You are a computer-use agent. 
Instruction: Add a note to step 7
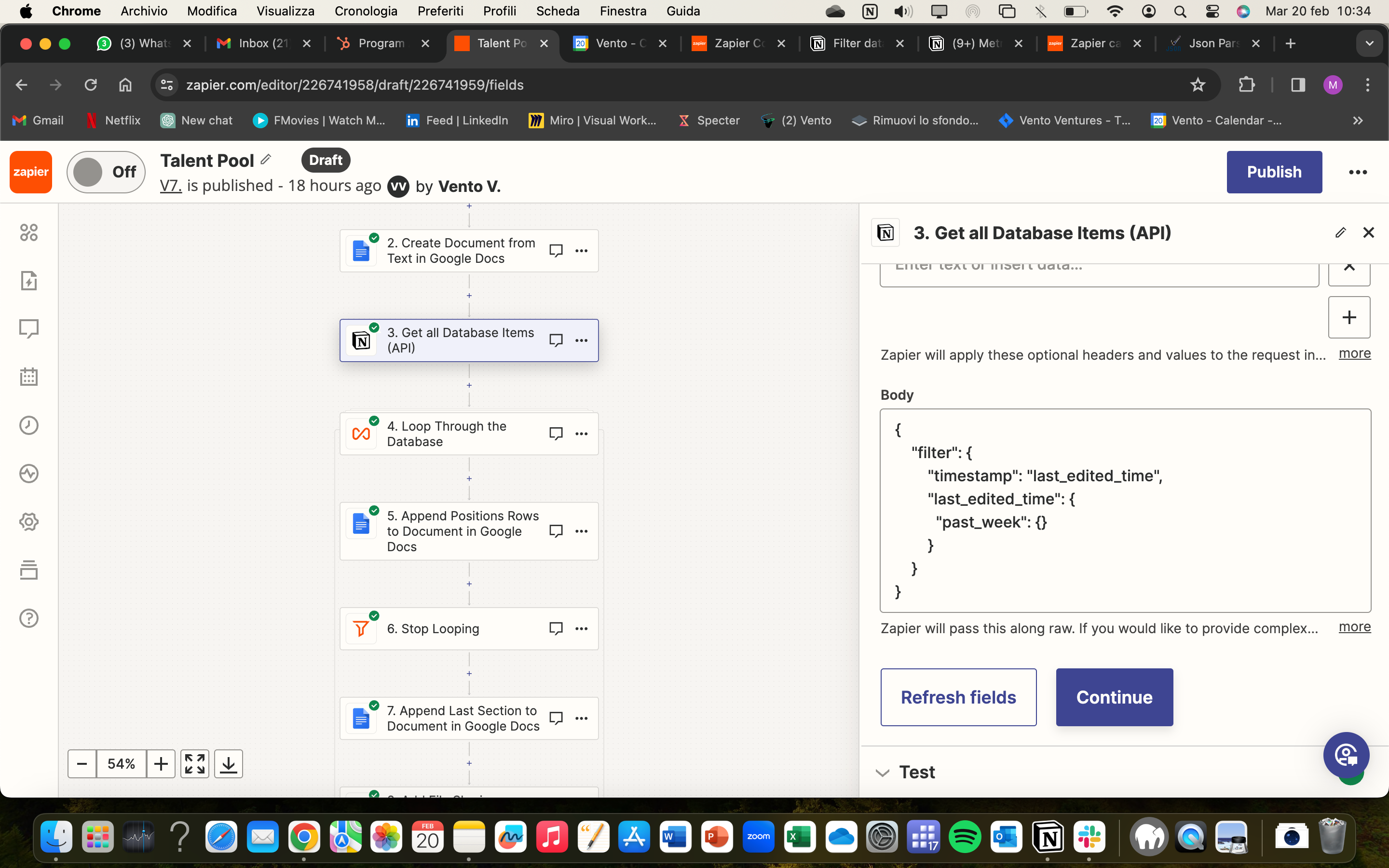point(556,718)
